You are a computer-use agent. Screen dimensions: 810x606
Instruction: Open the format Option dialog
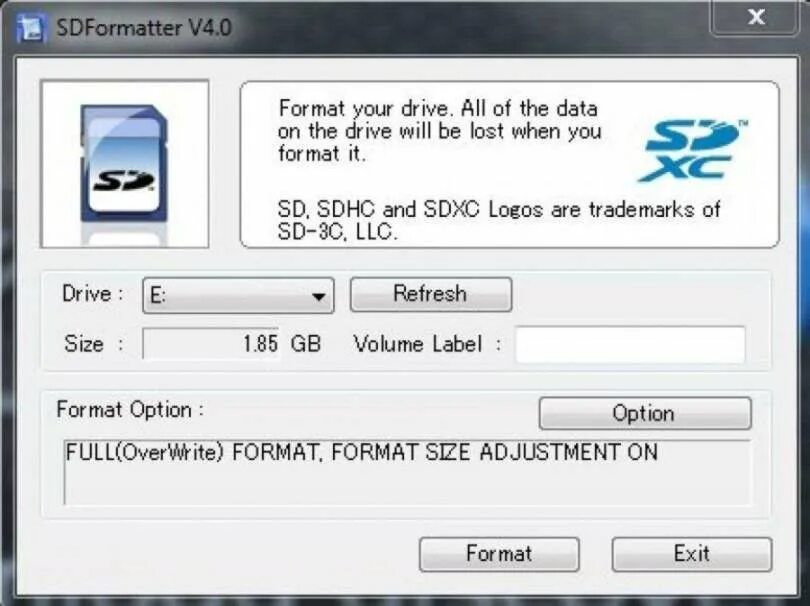pos(645,413)
